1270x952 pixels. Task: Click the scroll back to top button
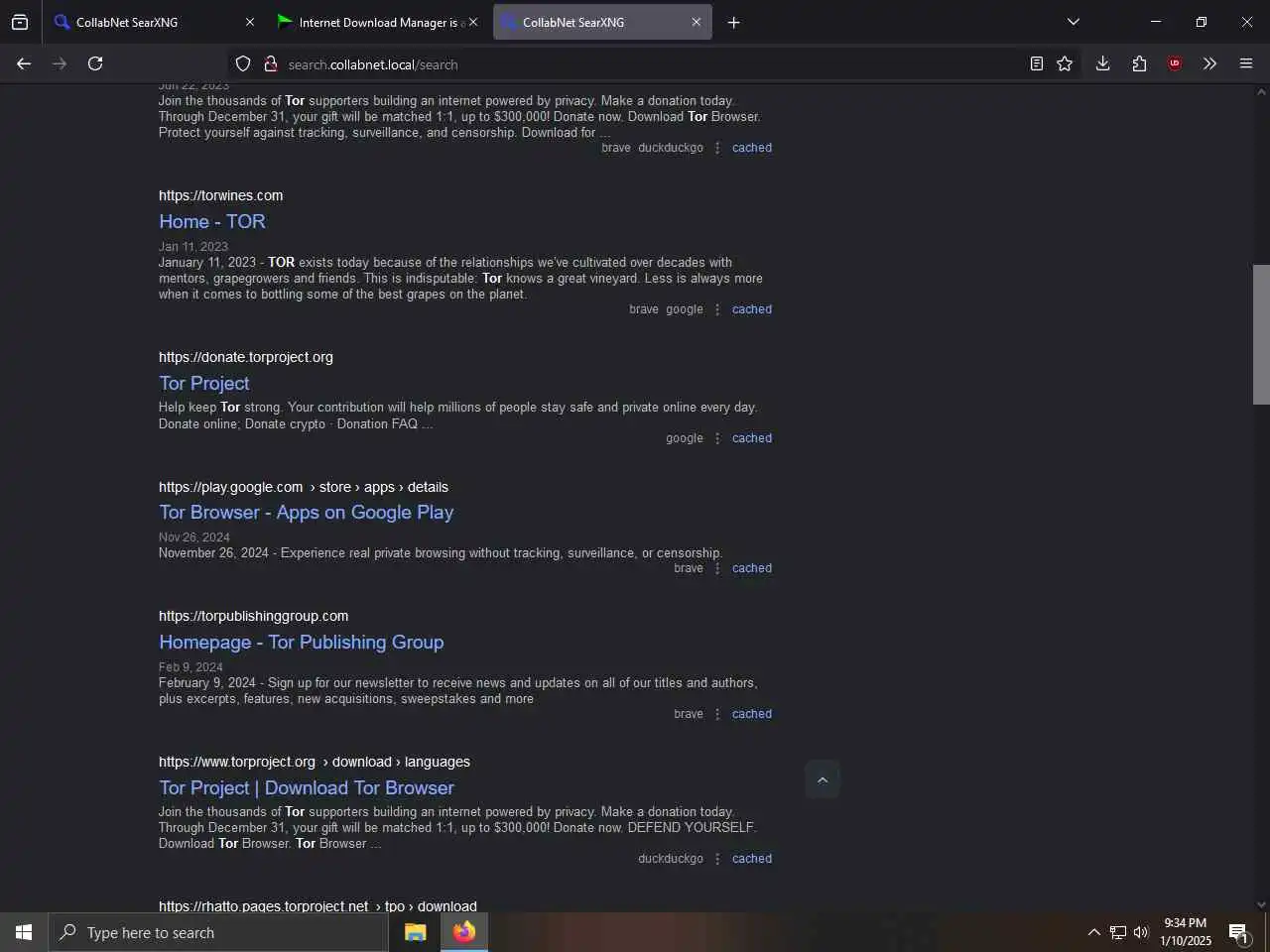tap(823, 780)
